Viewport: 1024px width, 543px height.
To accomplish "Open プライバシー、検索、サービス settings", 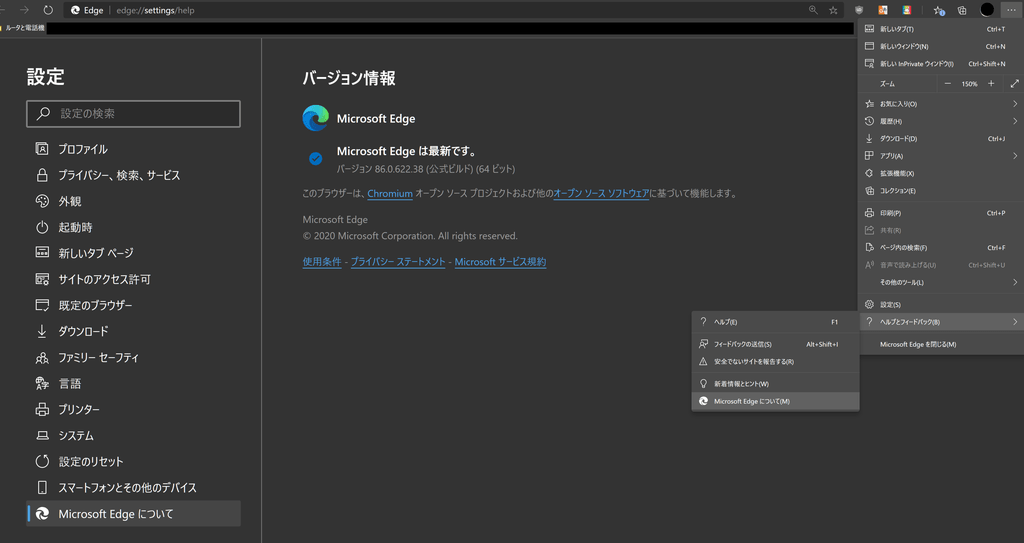I will point(133,175).
